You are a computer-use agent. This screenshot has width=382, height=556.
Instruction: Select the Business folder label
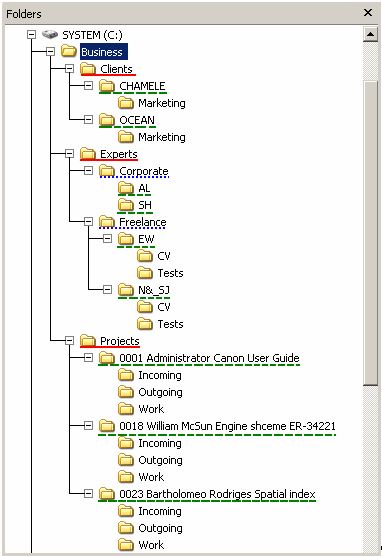[x=103, y=52]
